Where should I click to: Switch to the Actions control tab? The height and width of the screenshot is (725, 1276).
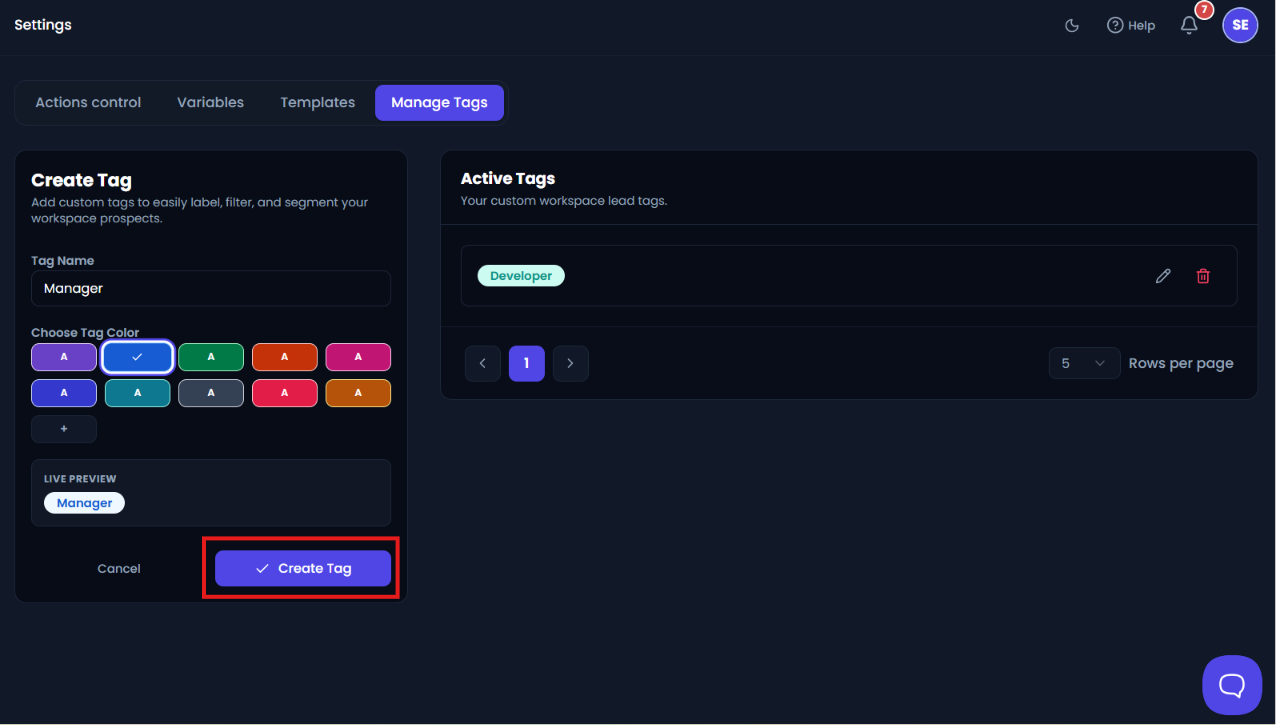pos(88,102)
